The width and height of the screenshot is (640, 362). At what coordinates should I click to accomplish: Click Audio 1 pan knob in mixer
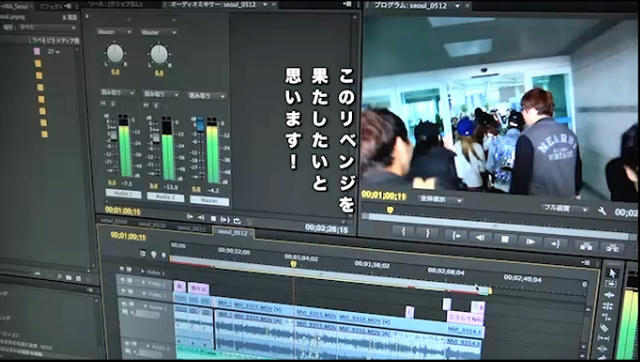[x=115, y=53]
